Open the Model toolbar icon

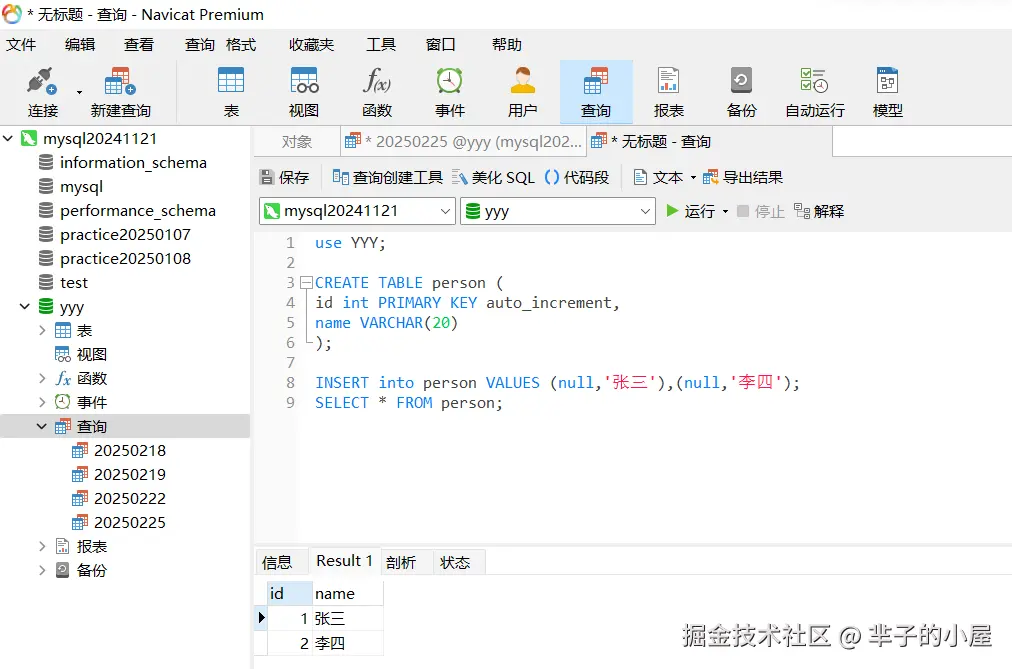click(x=887, y=81)
